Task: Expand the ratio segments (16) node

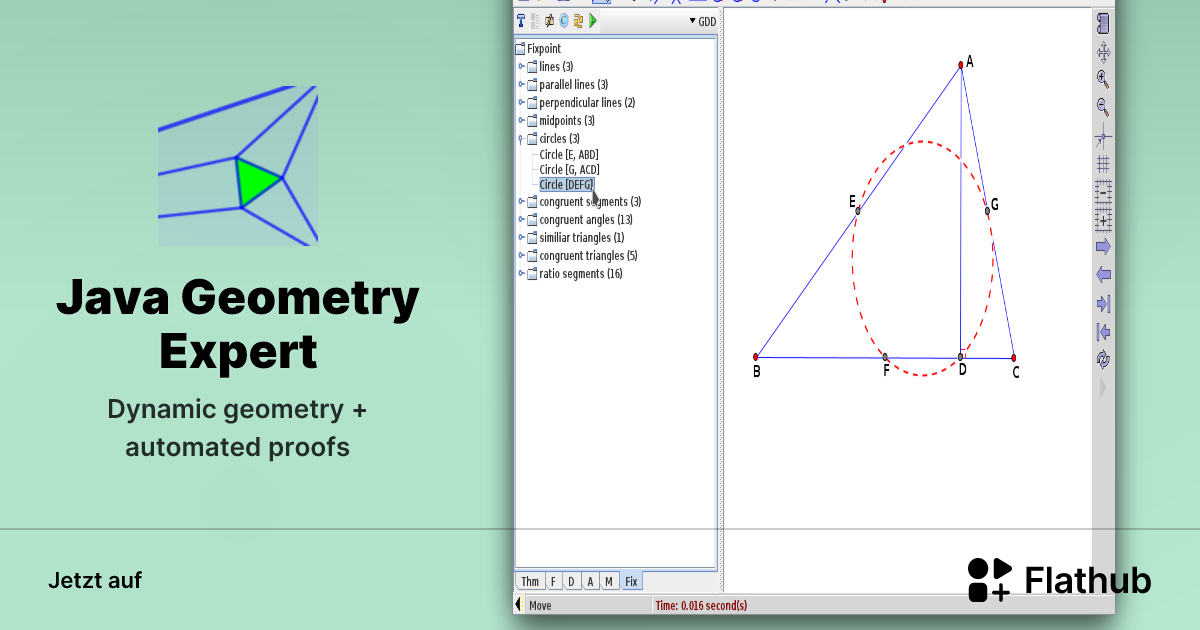Action: coord(521,273)
